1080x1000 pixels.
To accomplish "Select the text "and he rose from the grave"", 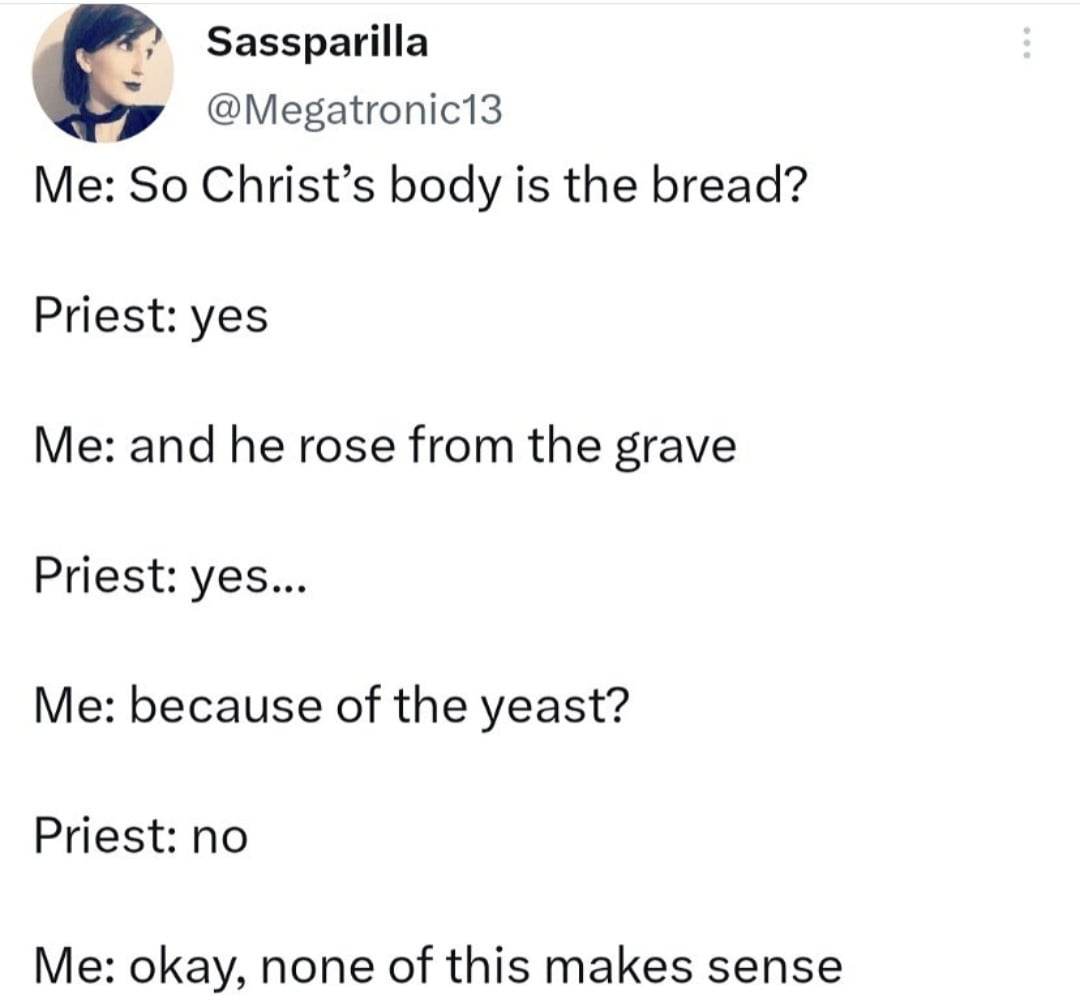I will pyautogui.click(x=433, y=446).
